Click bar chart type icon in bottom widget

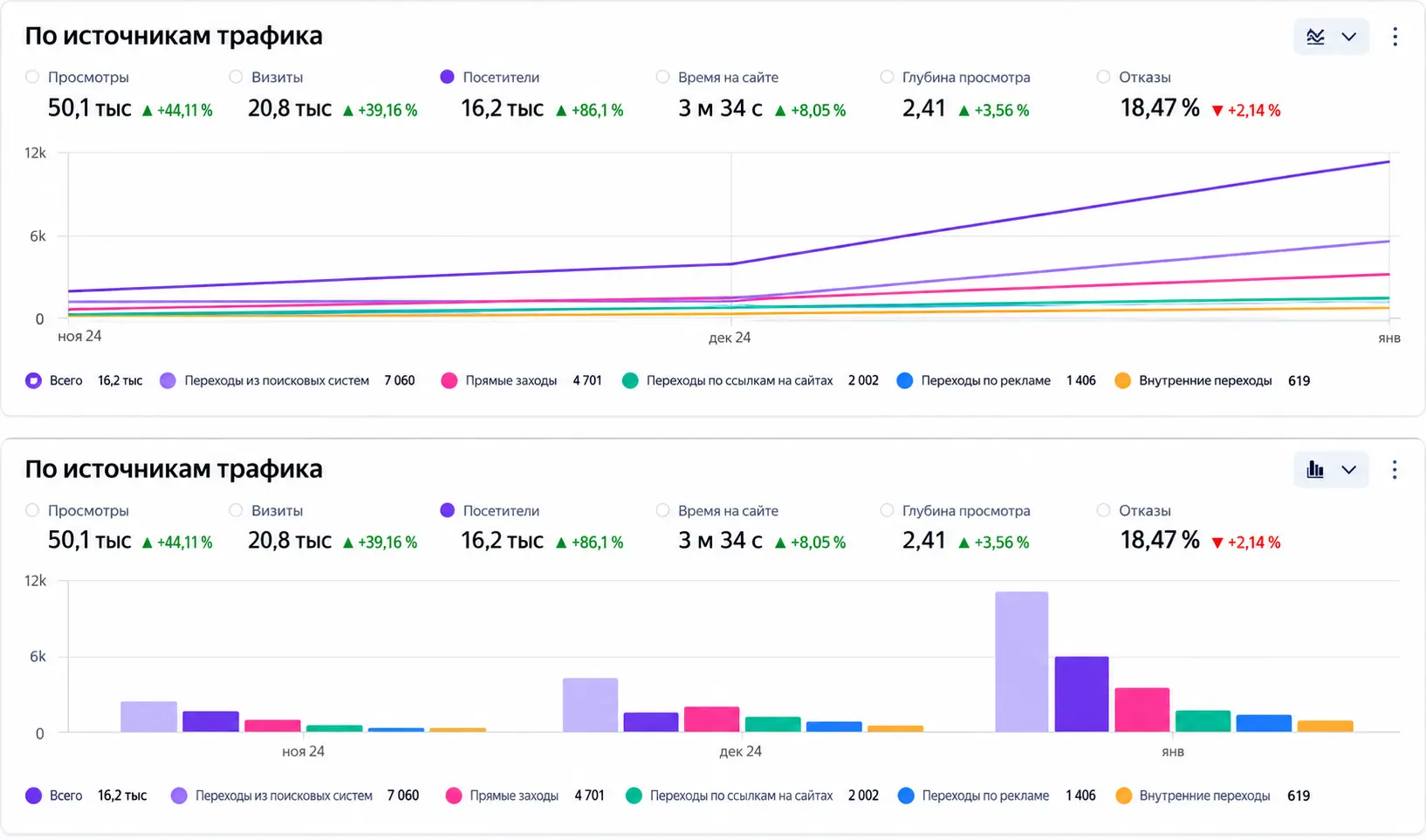pyautogui.click(x=1315, y=470)
